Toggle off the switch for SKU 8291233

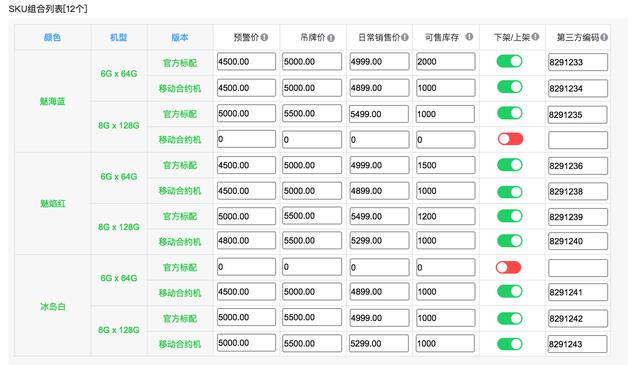(509, 61)
